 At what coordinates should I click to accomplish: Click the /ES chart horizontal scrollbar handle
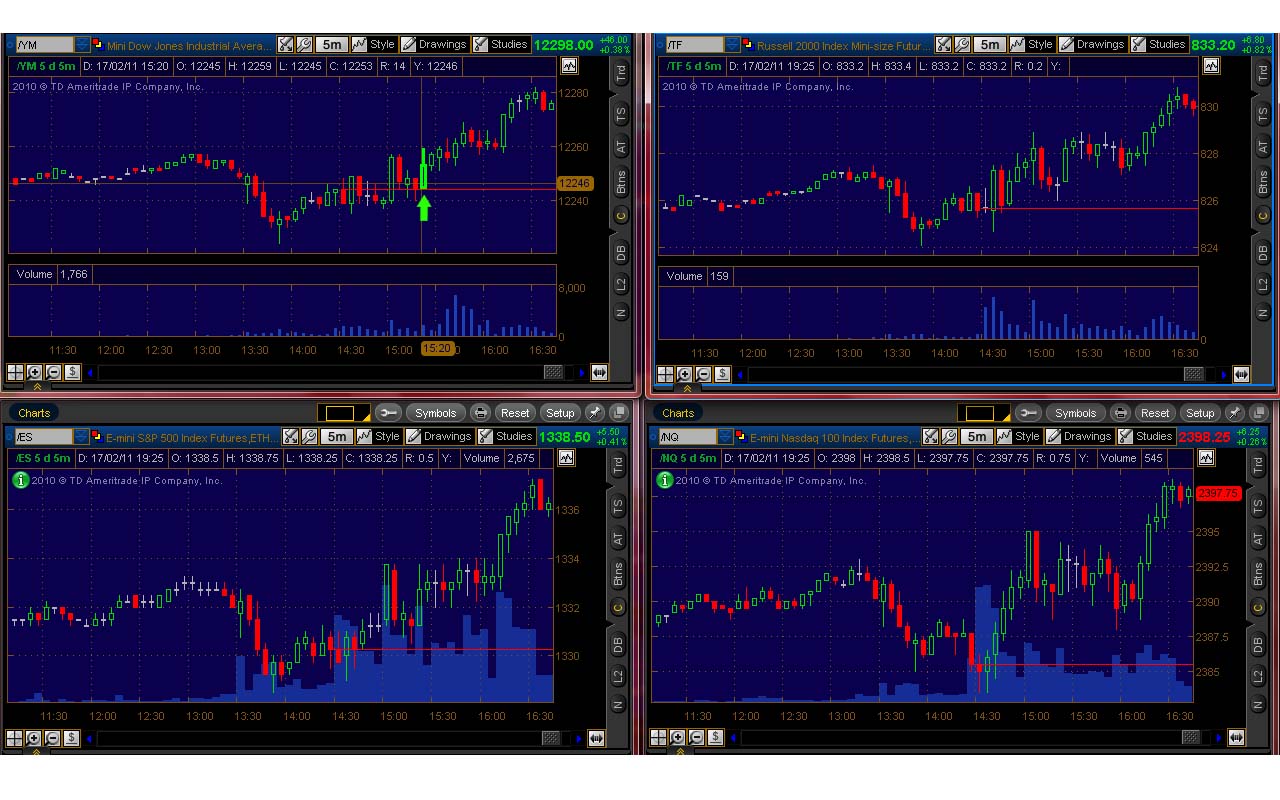pyautogui.click(x=551, y=738)
